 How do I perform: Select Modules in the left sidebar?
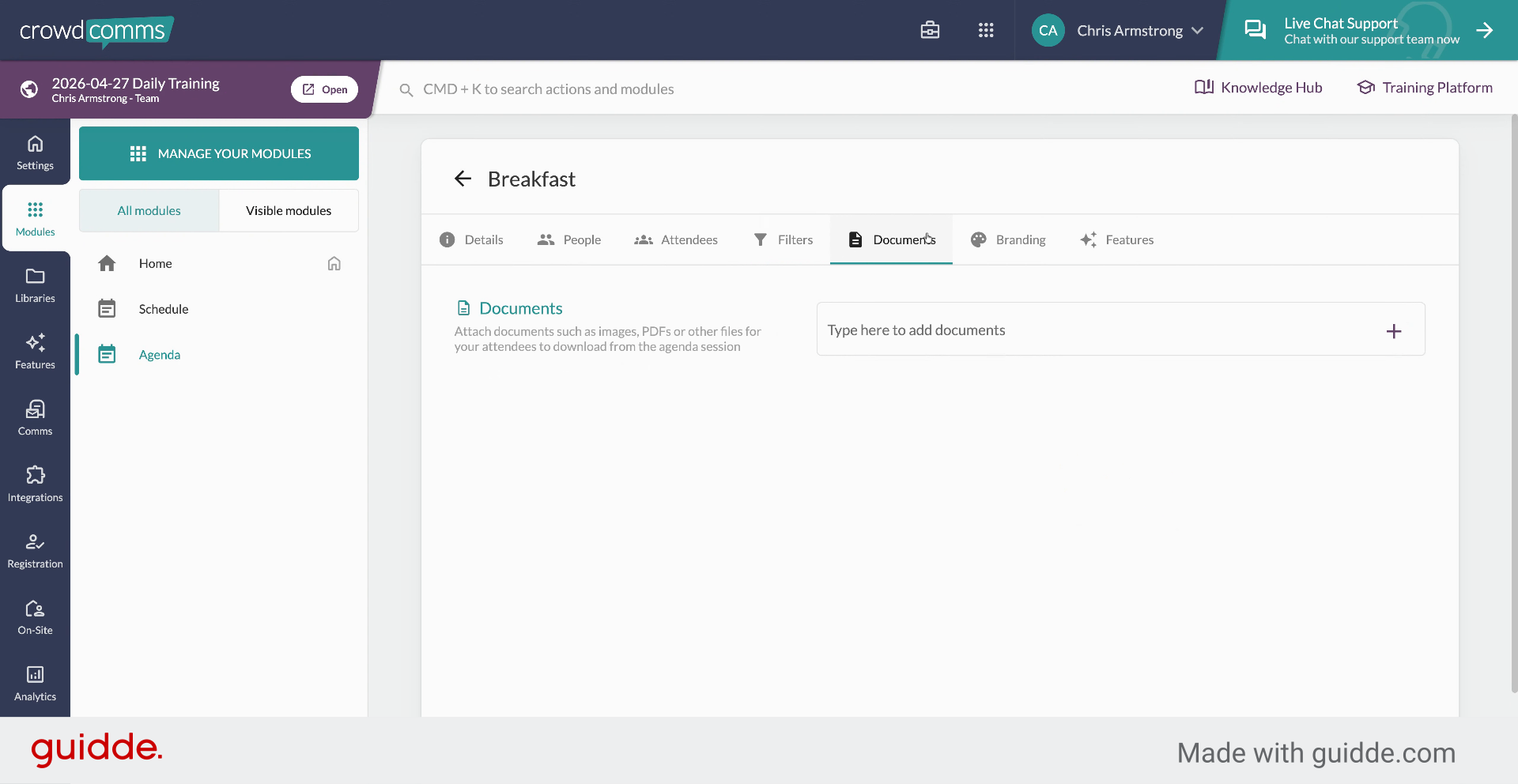point(35,219)
